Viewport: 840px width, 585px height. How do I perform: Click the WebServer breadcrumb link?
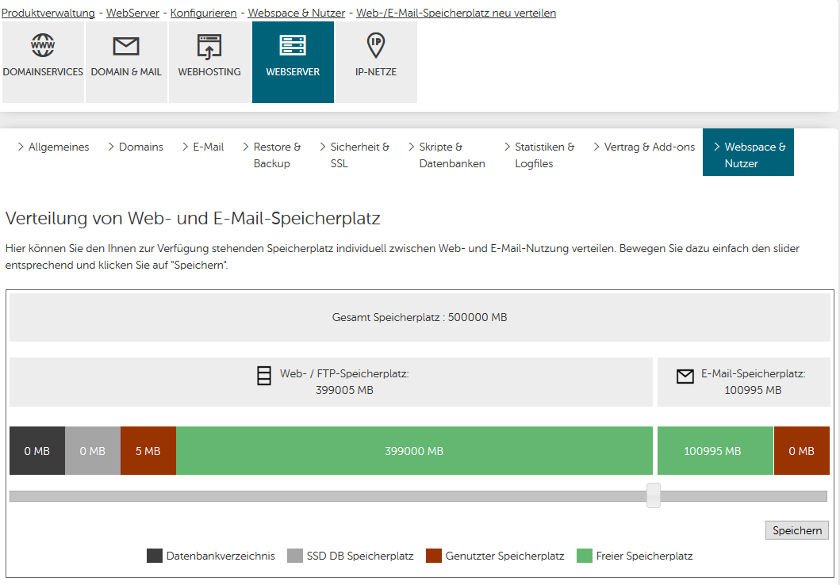coord(132,13)
